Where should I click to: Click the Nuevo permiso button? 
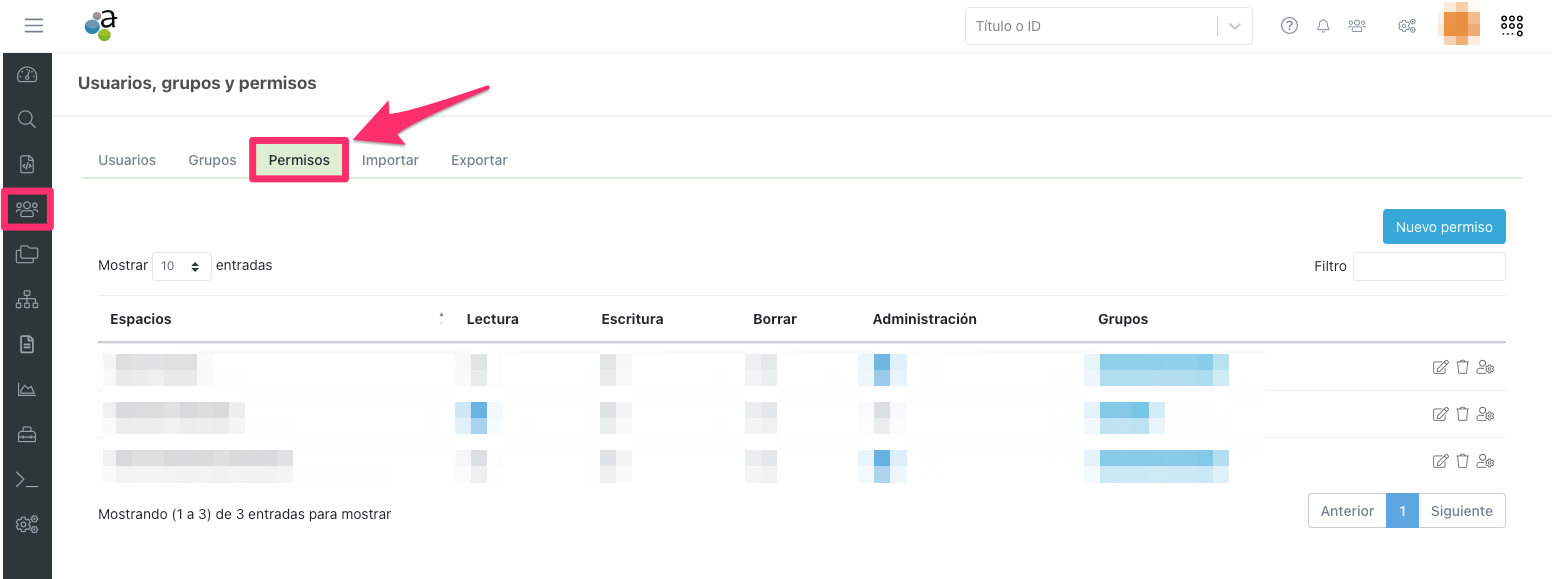1443,227
